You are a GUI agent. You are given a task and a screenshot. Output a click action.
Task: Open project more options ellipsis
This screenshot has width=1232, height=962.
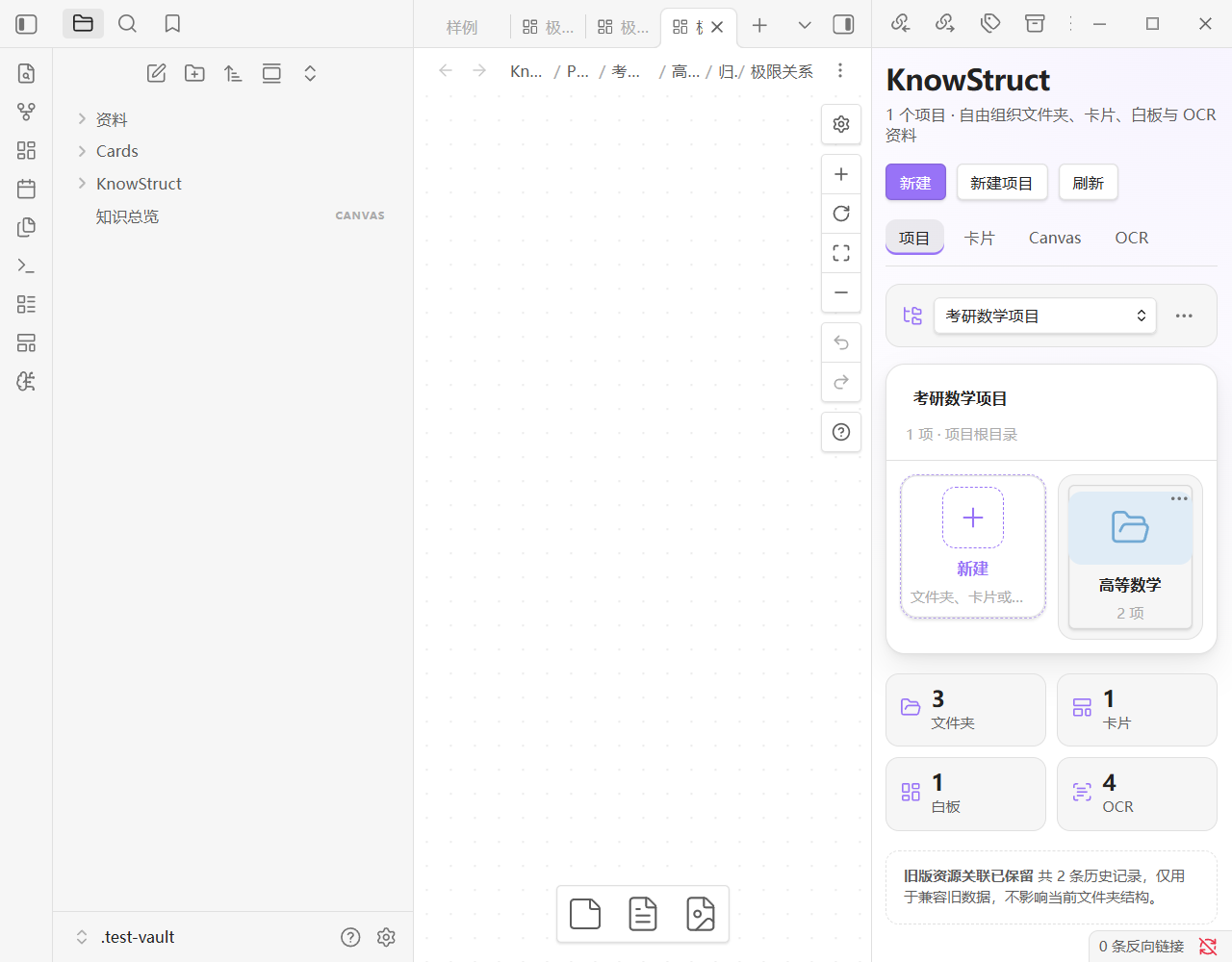point(1184,316)
